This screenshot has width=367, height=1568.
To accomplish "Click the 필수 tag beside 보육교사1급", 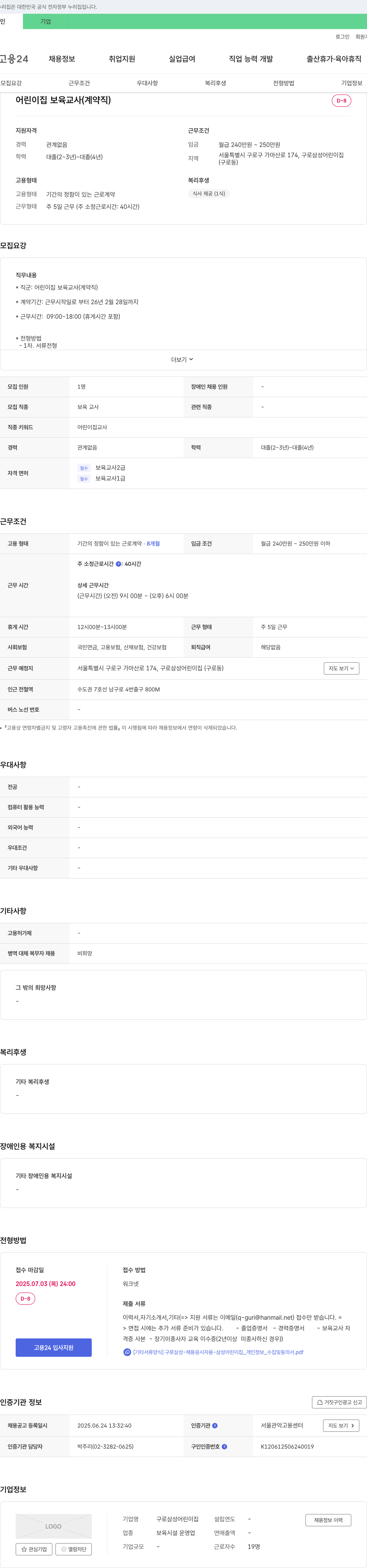I will pyautogui.click(x=84, y=479).
